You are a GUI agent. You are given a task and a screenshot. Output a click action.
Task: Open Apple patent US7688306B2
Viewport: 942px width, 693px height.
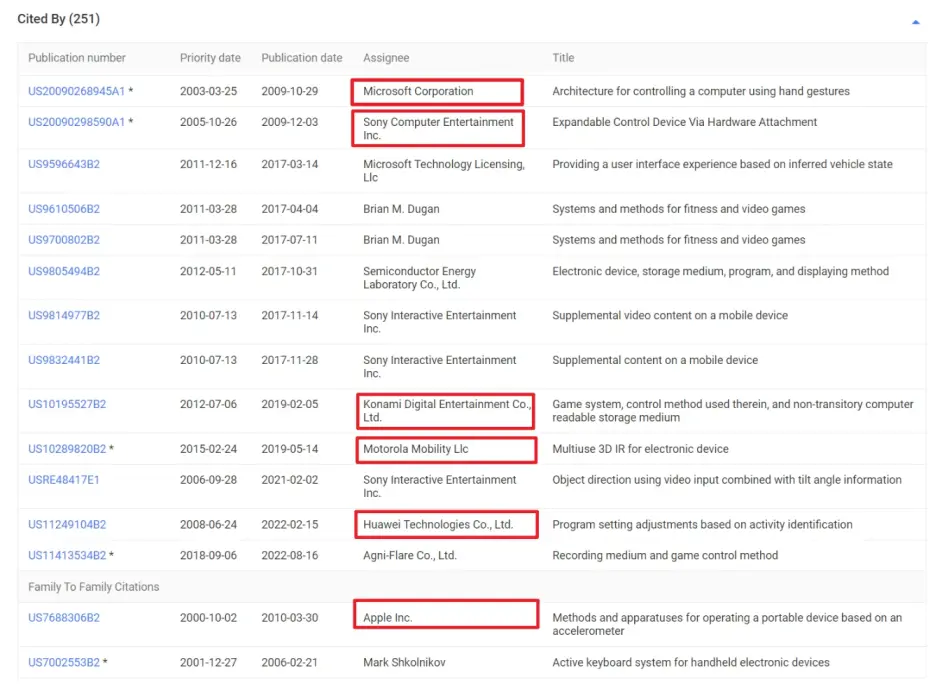click(64, 618)
